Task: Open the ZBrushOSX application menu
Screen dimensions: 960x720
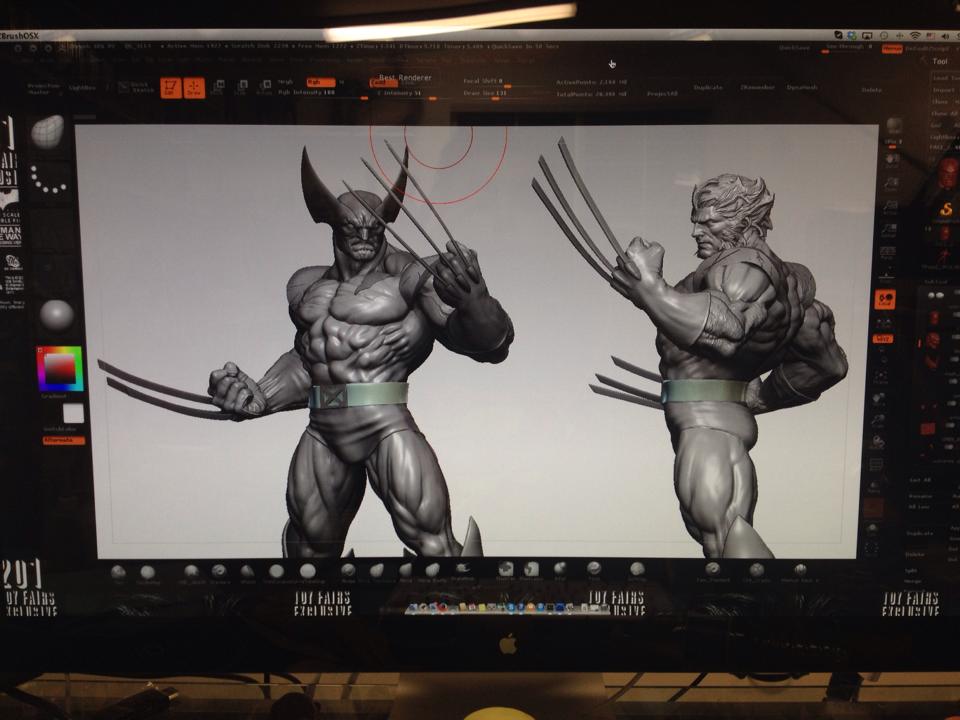Action: (x=20, y=36)
